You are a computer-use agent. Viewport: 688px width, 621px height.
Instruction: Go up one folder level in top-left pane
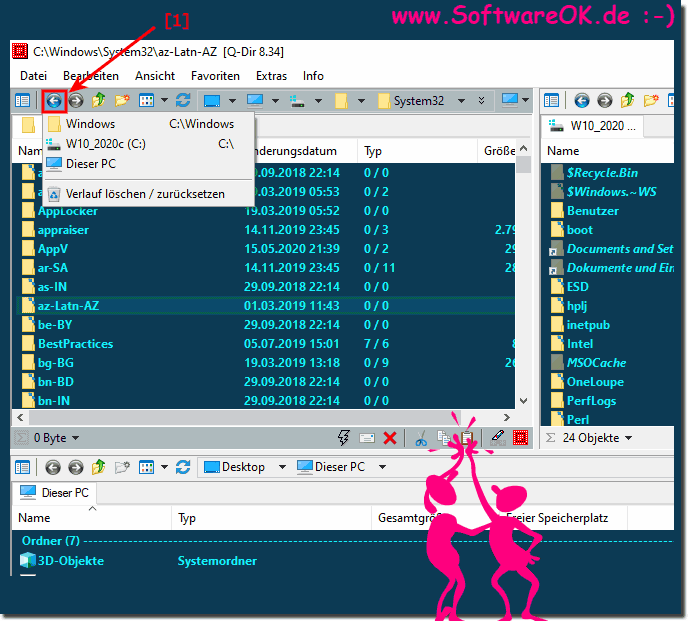99,101
